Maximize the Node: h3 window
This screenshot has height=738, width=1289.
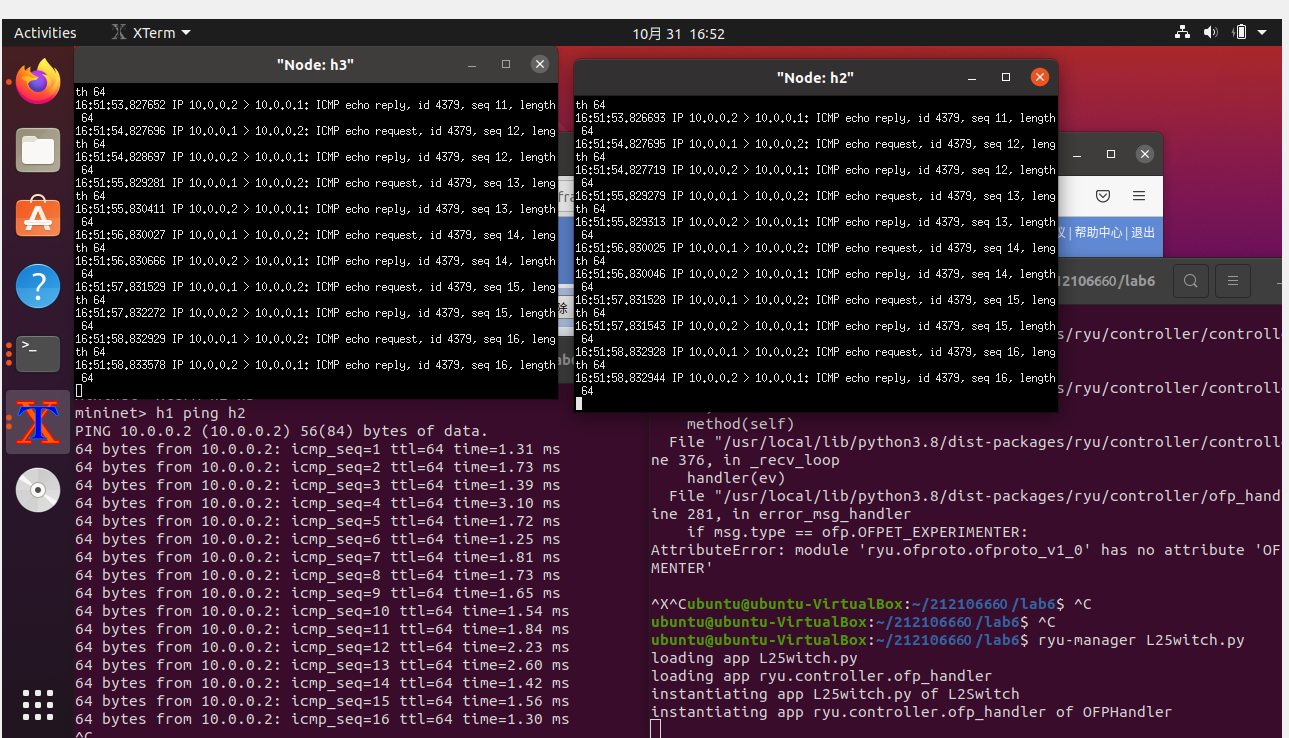pos(506,64)
